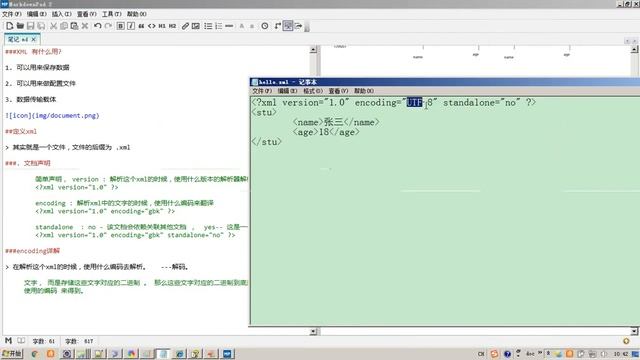Screen dimensions: 640x360
Task: Open a file via folder icon
Action: point(20,26)
